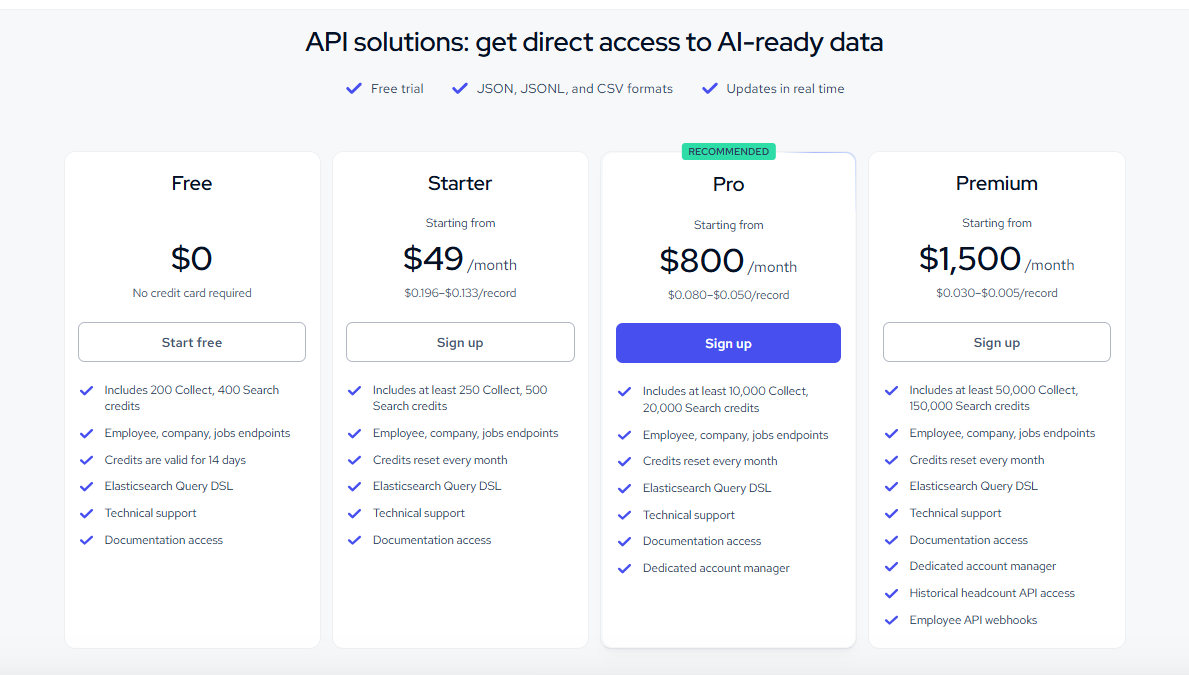Click Sign up on the Pro plan
1189x675 pixels.
pyautogui.click(x=728, y=342)
